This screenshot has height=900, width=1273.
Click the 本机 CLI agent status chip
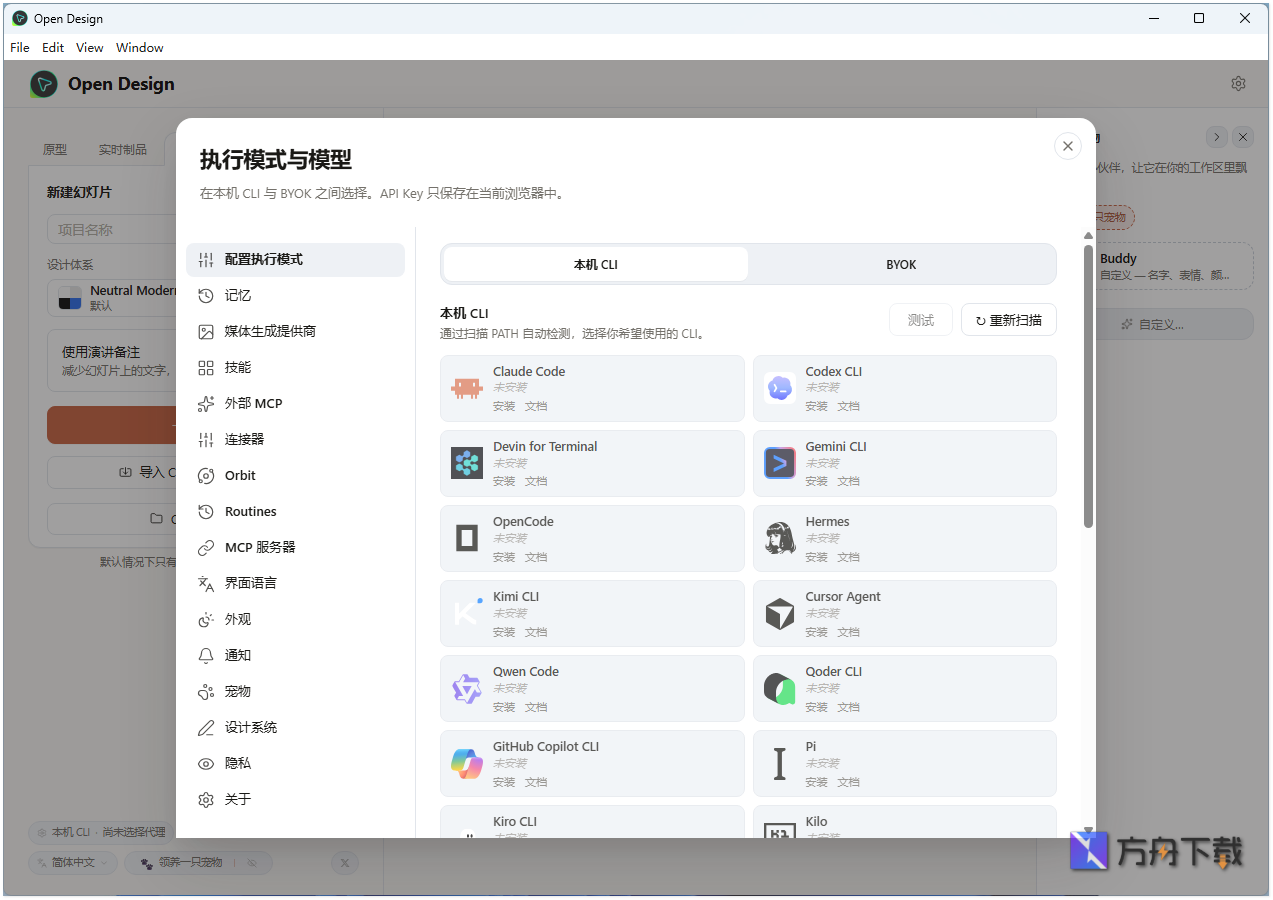(x=102, y=832)
